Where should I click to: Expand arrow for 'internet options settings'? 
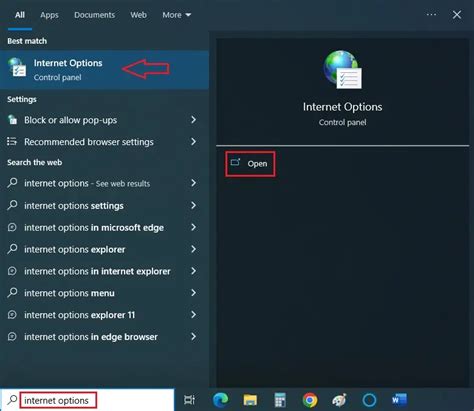click(x=193, y=205)
